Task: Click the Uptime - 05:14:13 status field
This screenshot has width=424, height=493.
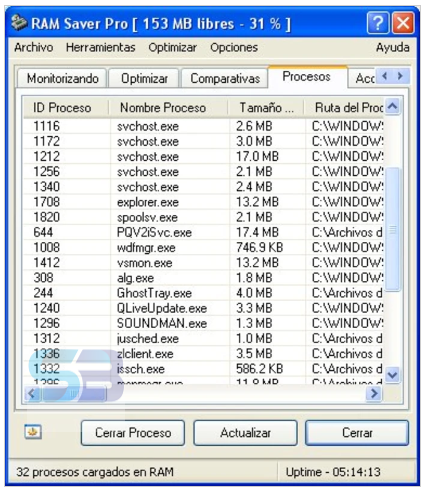Action: tap(333, 472)
